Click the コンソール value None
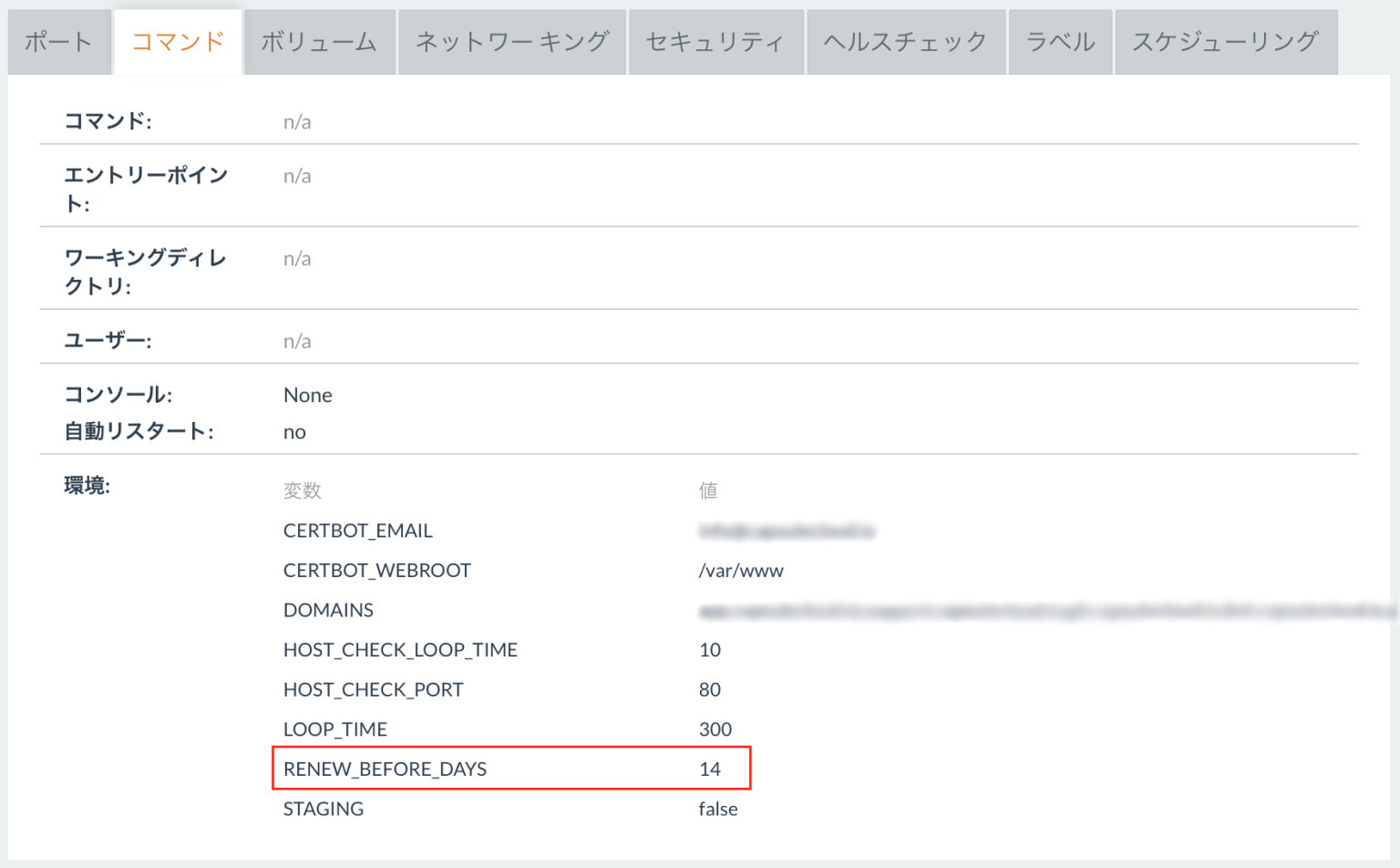 (307, 395)
